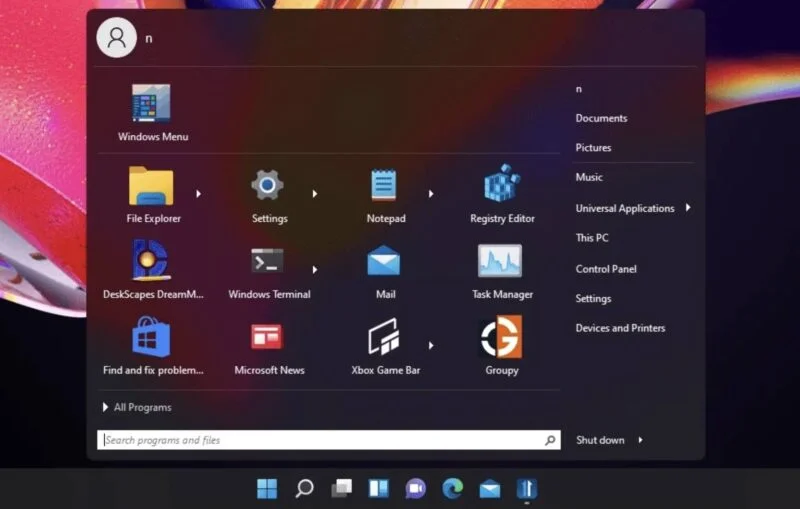Expand Settings jump list arrow
Viewport: 800px width, 509px height.
[x=315, y=194]
